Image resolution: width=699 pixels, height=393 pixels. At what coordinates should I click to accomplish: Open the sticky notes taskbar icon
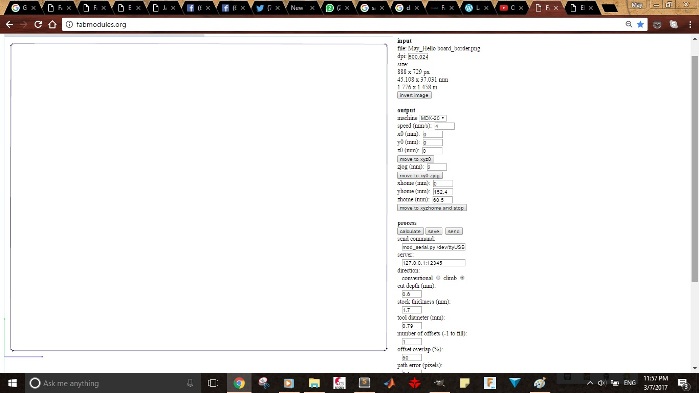pyautogui.click(x=465, y=383)
